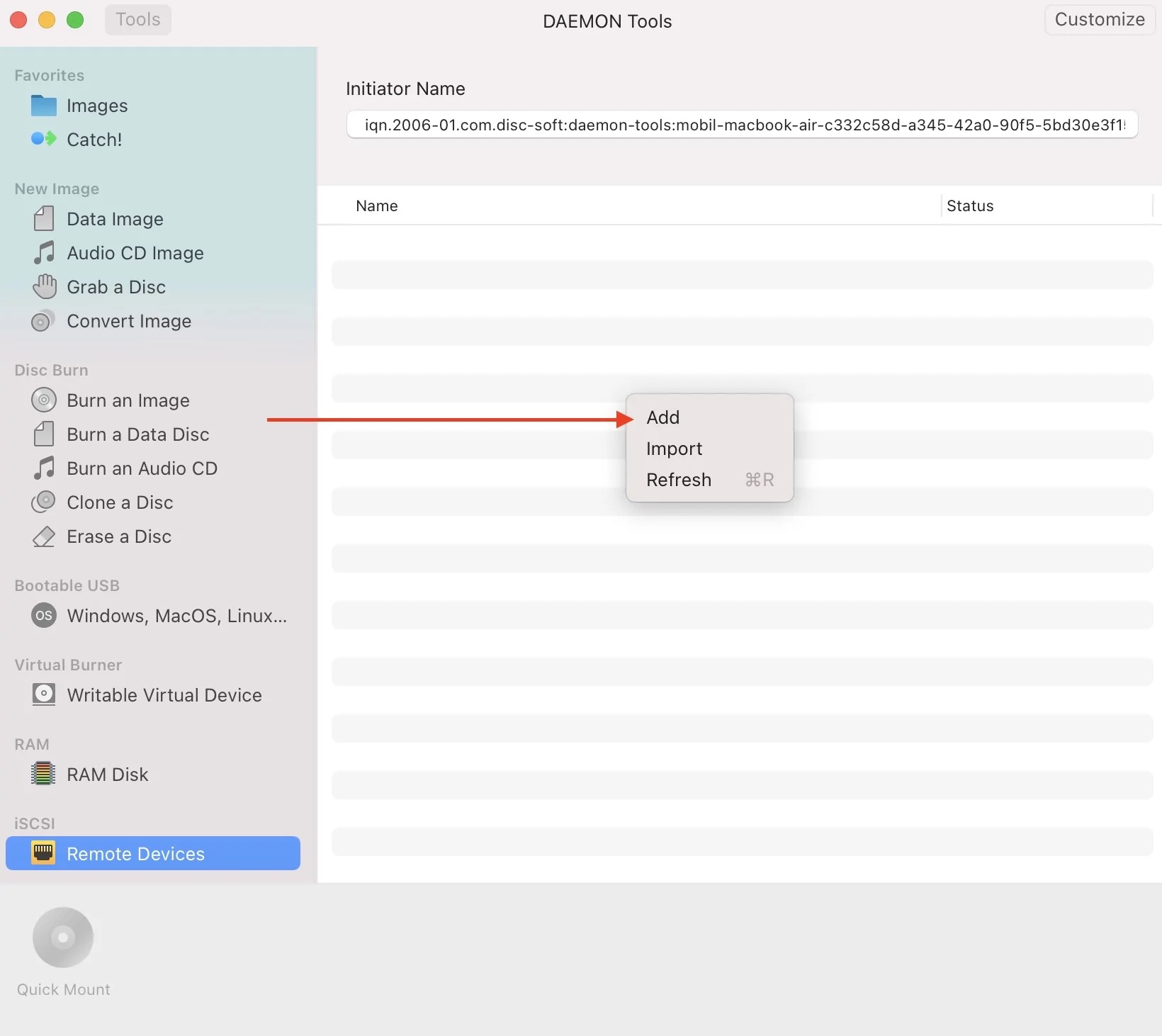Open the Tools button in title bar
The image size is (1162, 1036).
[138, 20]
